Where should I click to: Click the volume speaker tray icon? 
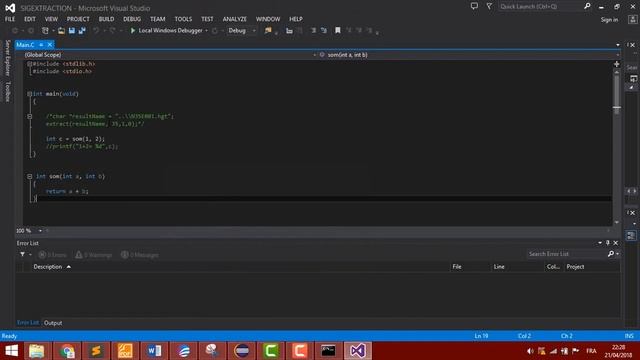530,351
